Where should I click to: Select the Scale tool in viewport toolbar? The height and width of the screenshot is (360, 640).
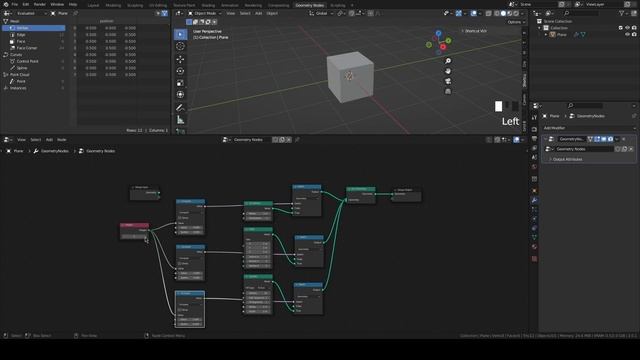click(x=180, y=83)
